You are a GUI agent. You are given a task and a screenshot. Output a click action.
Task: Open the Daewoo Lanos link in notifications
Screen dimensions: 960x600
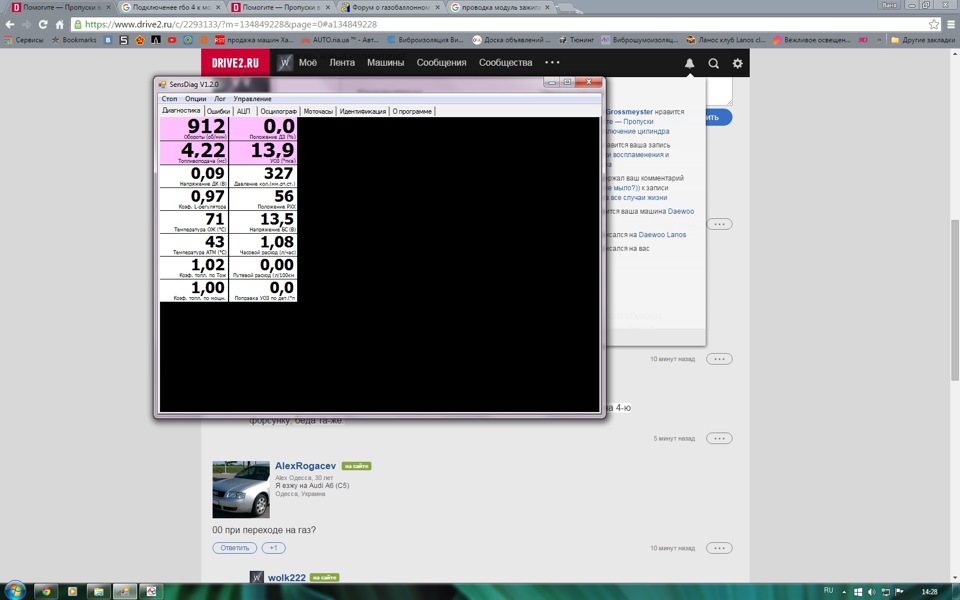point(662,234)
